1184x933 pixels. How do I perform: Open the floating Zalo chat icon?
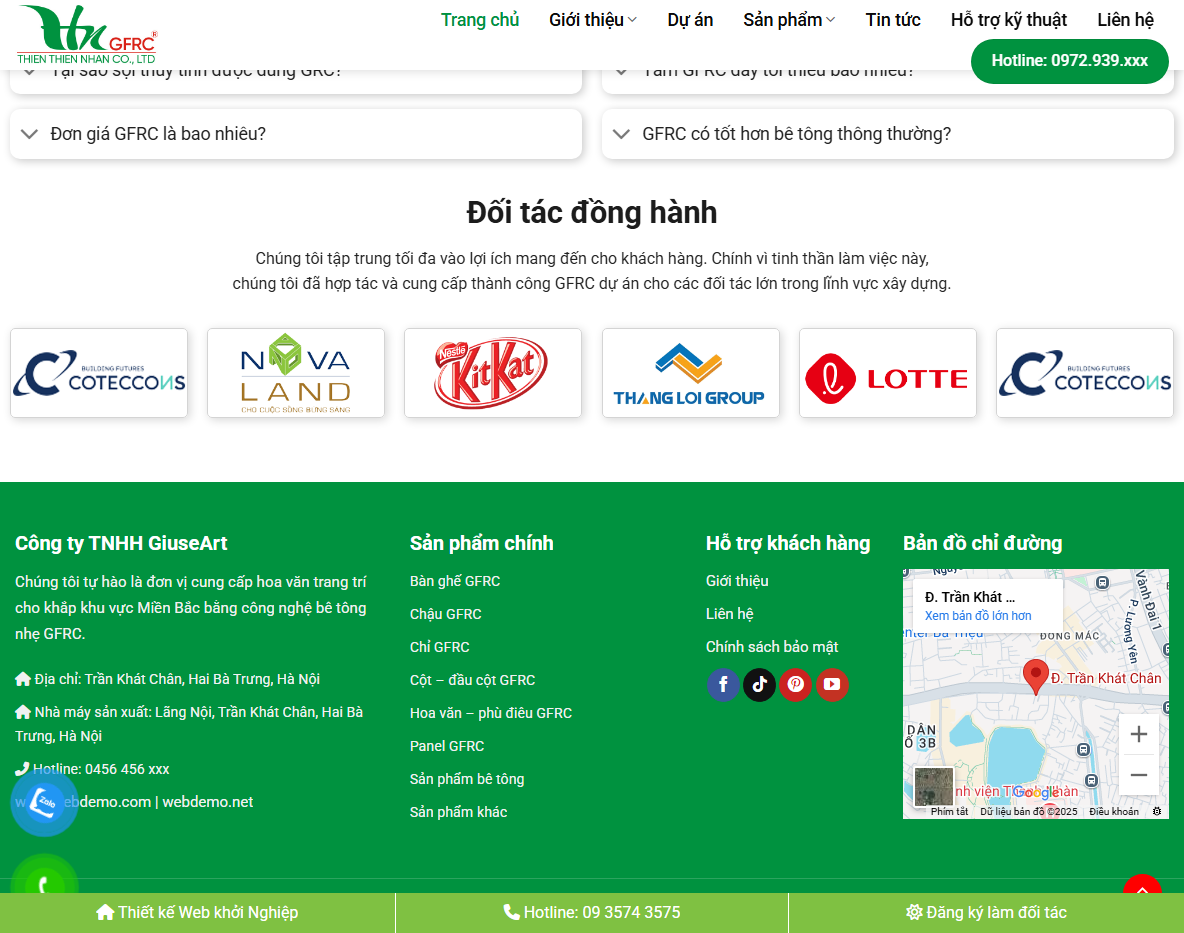click(44, 802)
